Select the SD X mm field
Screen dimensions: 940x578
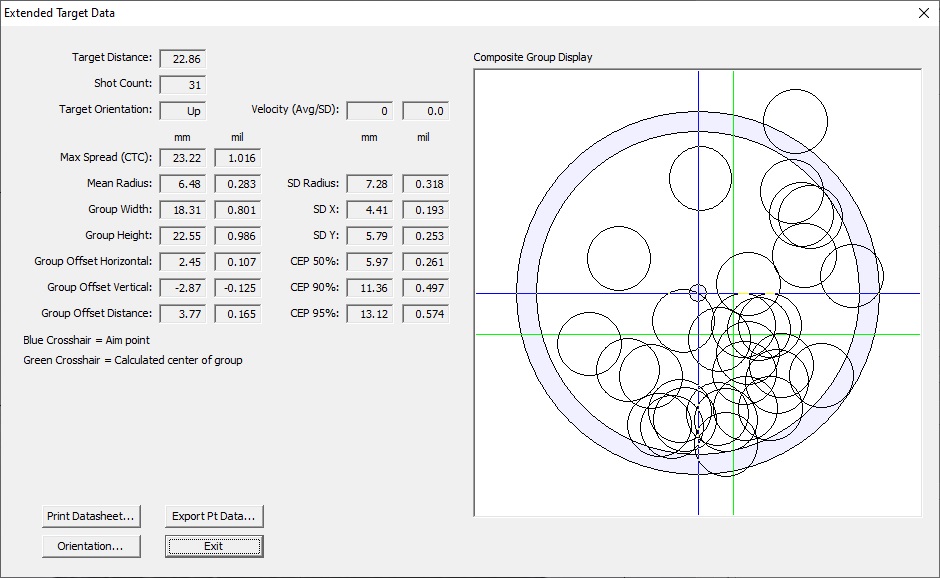click(x=370, y=210)
